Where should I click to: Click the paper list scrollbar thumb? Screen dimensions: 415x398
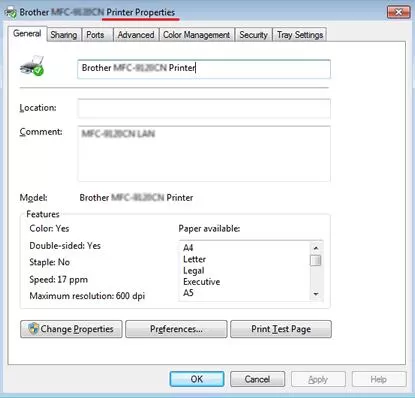(316, 260)
